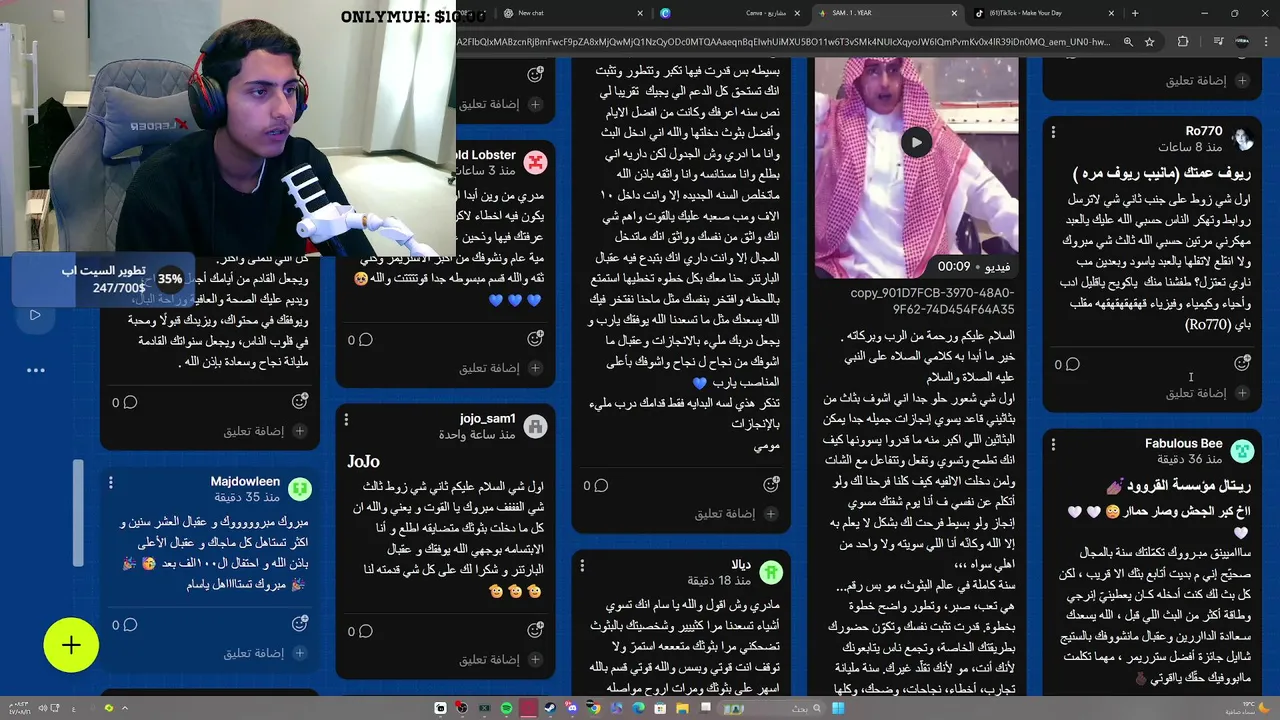
Task: Open a new browser tab
Action: point(1134,13)
